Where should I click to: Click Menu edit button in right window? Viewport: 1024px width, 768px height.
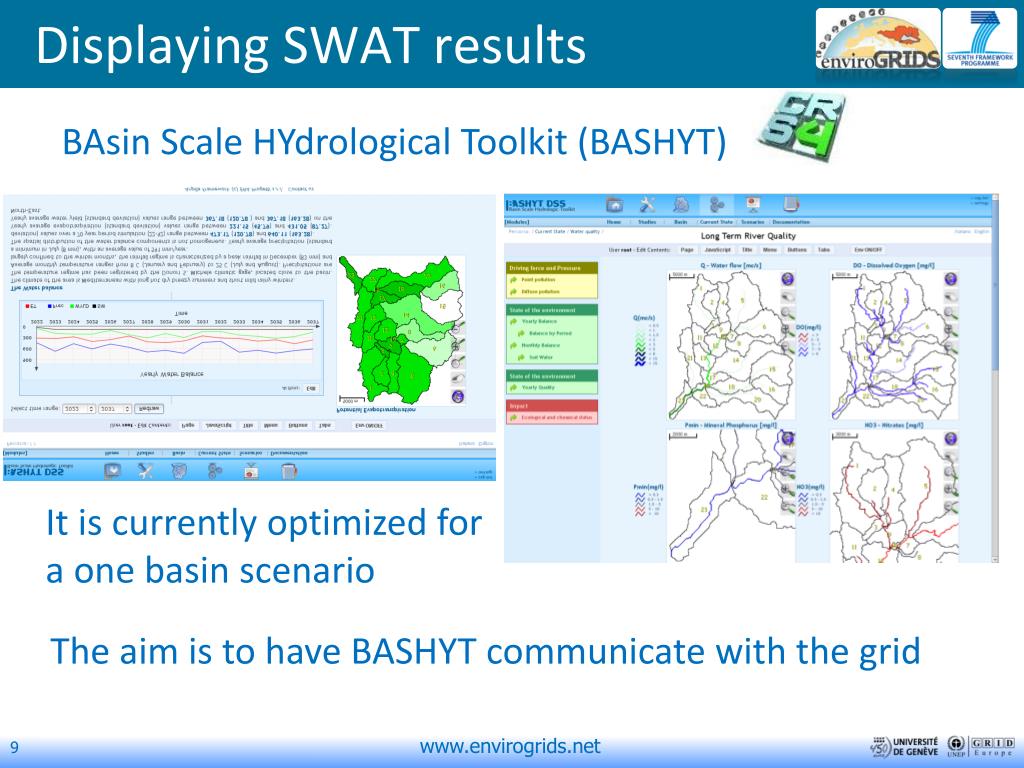(x=770, y=249)
